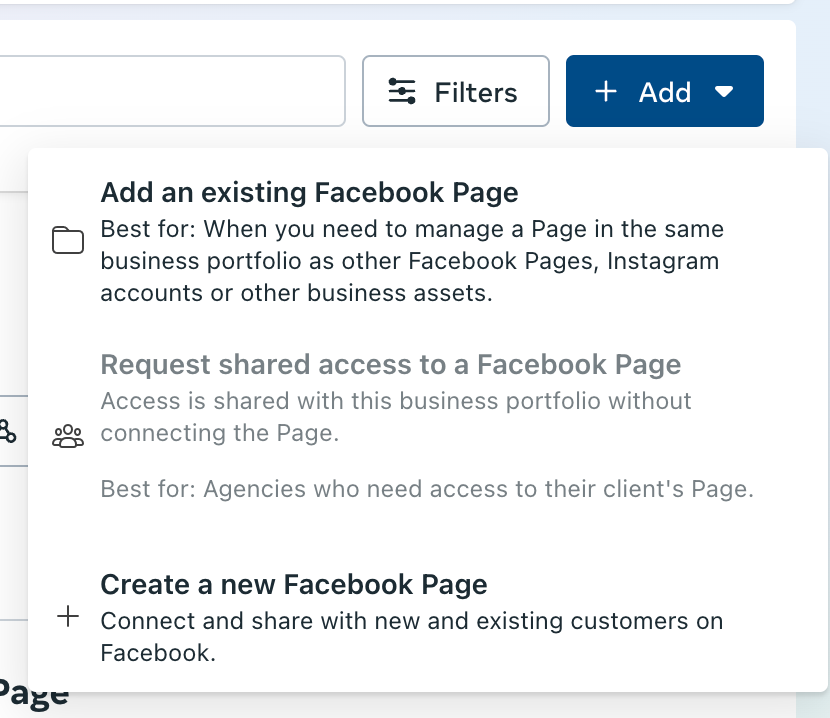Viewport: 830px width, 718px height.
Task: Open the Filters options button
Action: click(x=456, y=92)
